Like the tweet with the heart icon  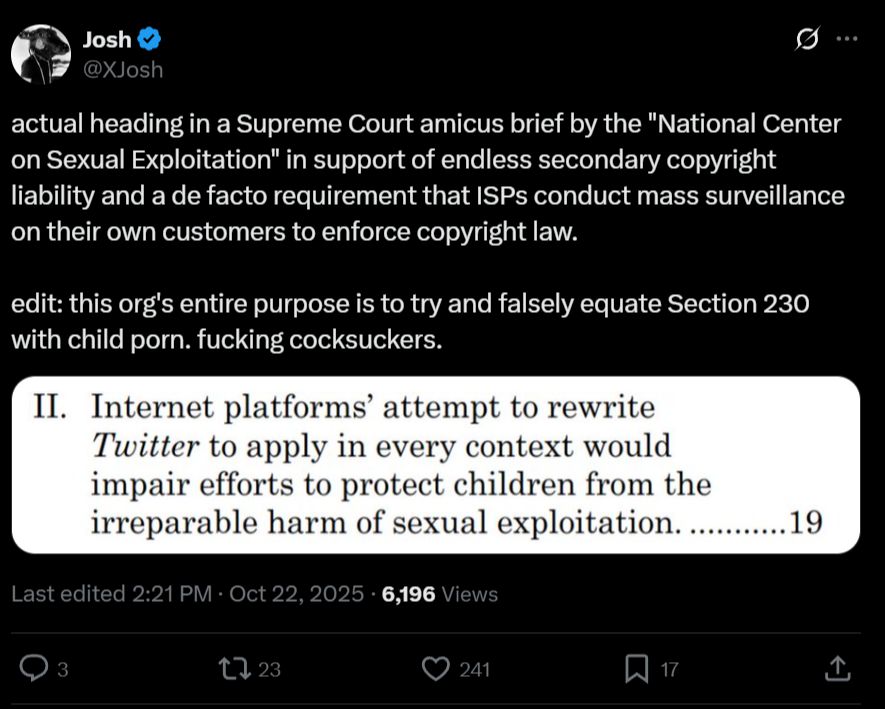click(436, 669)
